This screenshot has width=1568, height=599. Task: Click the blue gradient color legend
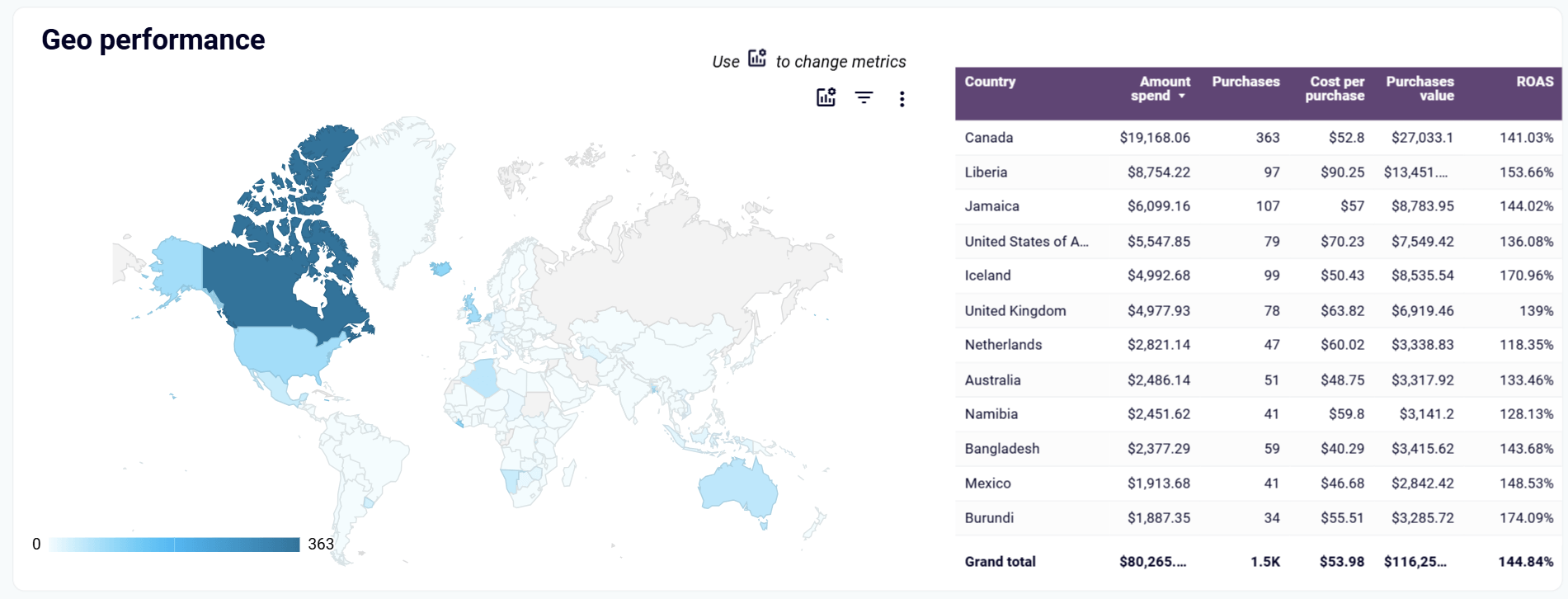pyautogui.click(x=173, y=544)
